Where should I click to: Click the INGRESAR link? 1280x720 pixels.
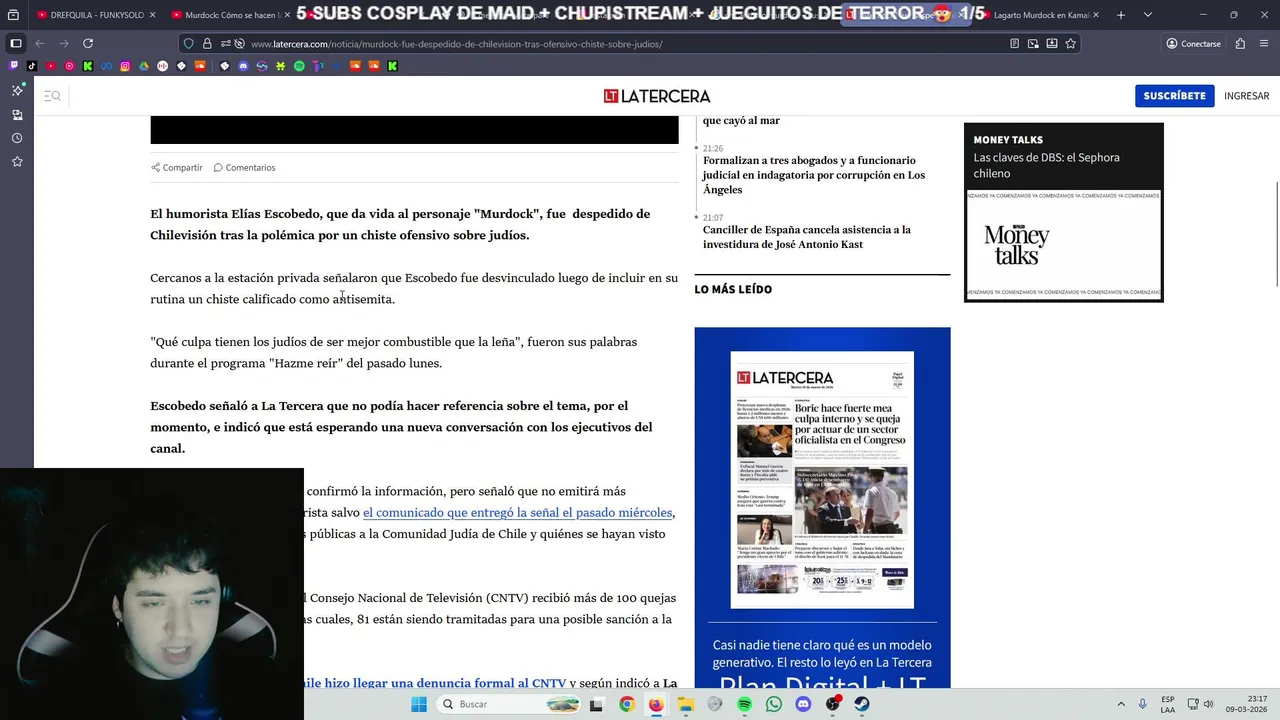(1246, 96)
